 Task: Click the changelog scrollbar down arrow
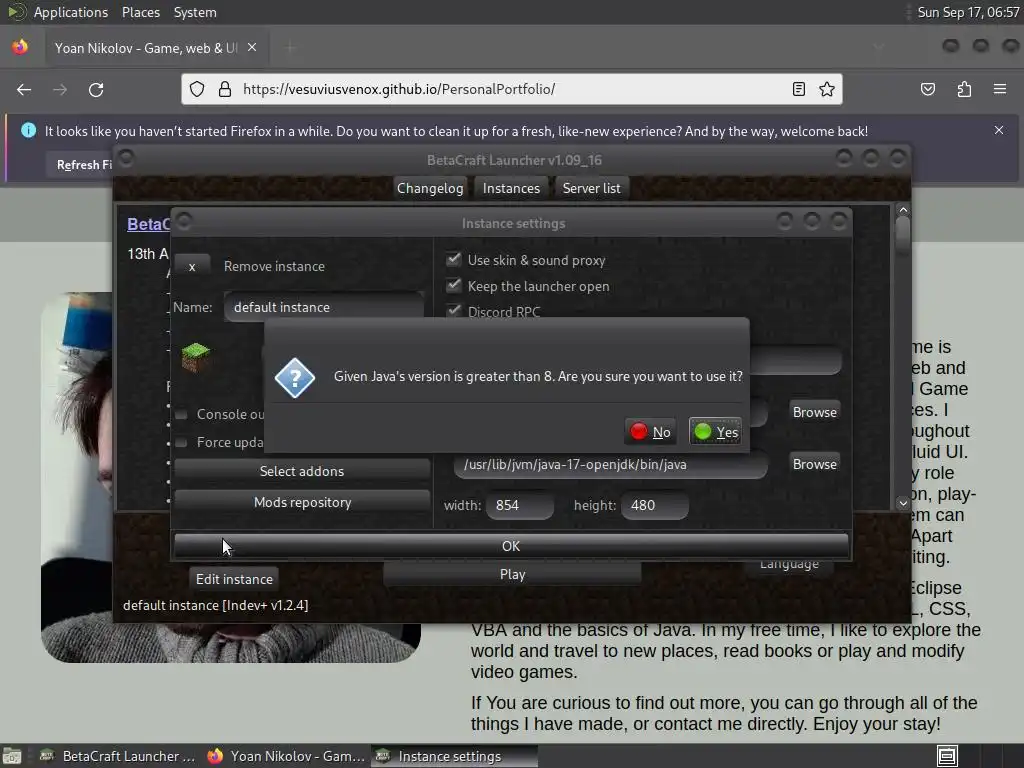pyautogui.click(x=903, y=503)
